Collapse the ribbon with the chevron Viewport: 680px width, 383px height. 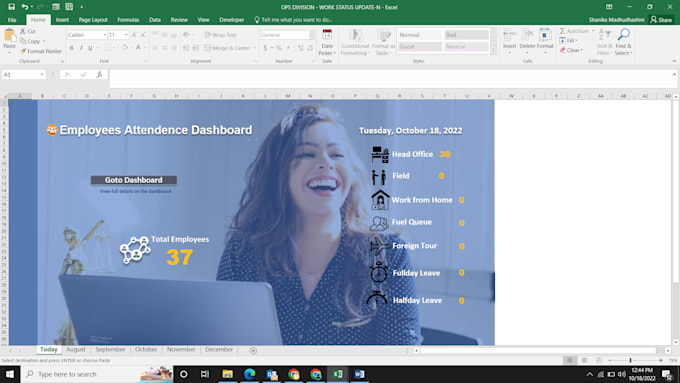(x=674, y=61)
